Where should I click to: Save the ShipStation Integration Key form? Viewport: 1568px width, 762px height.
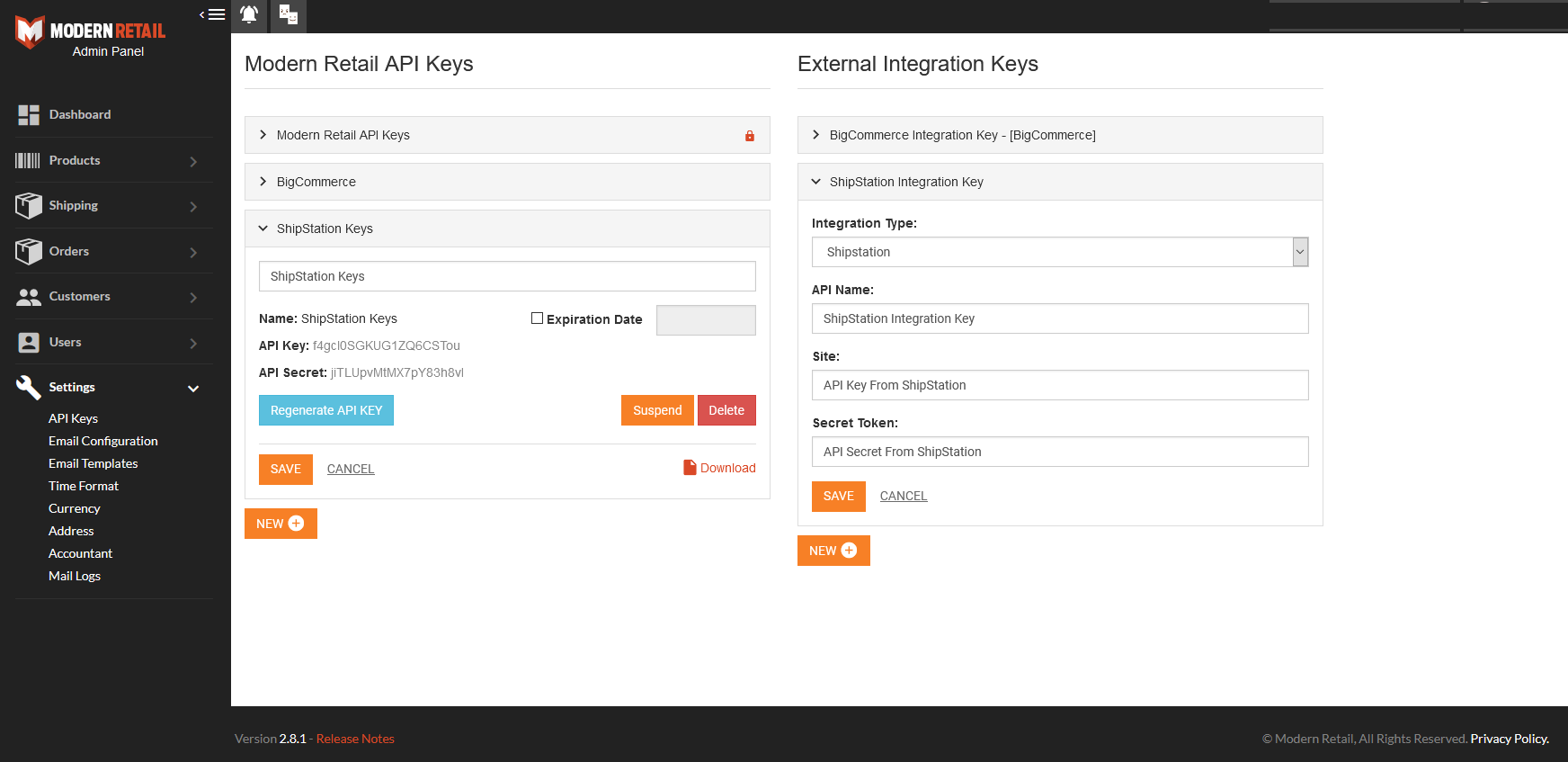[x=839, y=497]
